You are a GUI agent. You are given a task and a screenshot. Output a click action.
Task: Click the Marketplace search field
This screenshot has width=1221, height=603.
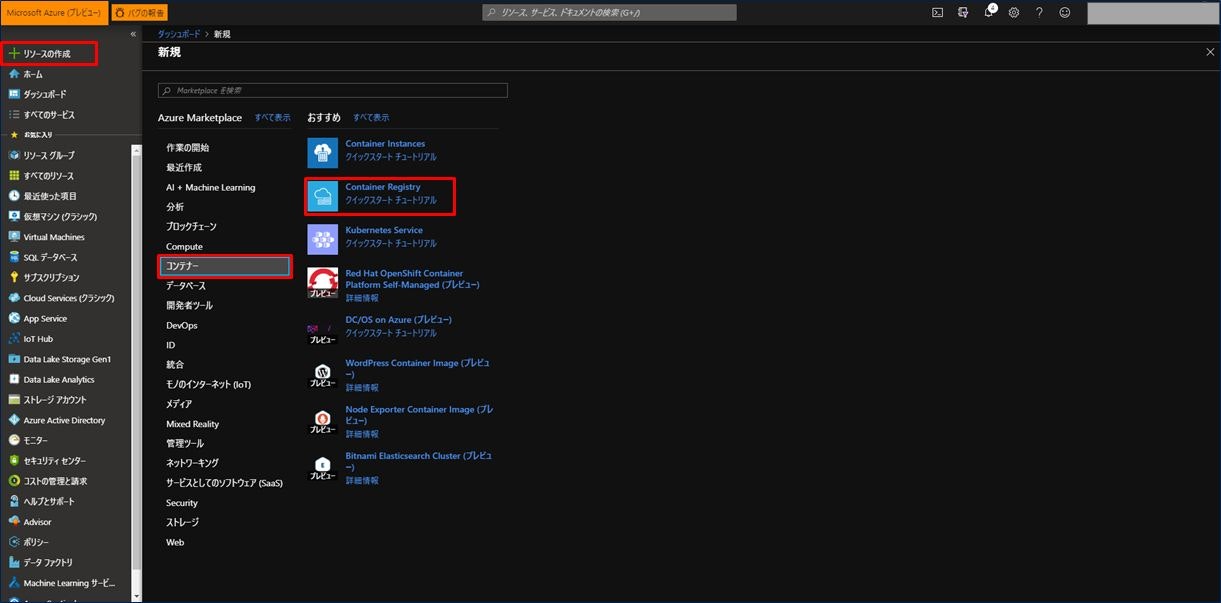333,90
